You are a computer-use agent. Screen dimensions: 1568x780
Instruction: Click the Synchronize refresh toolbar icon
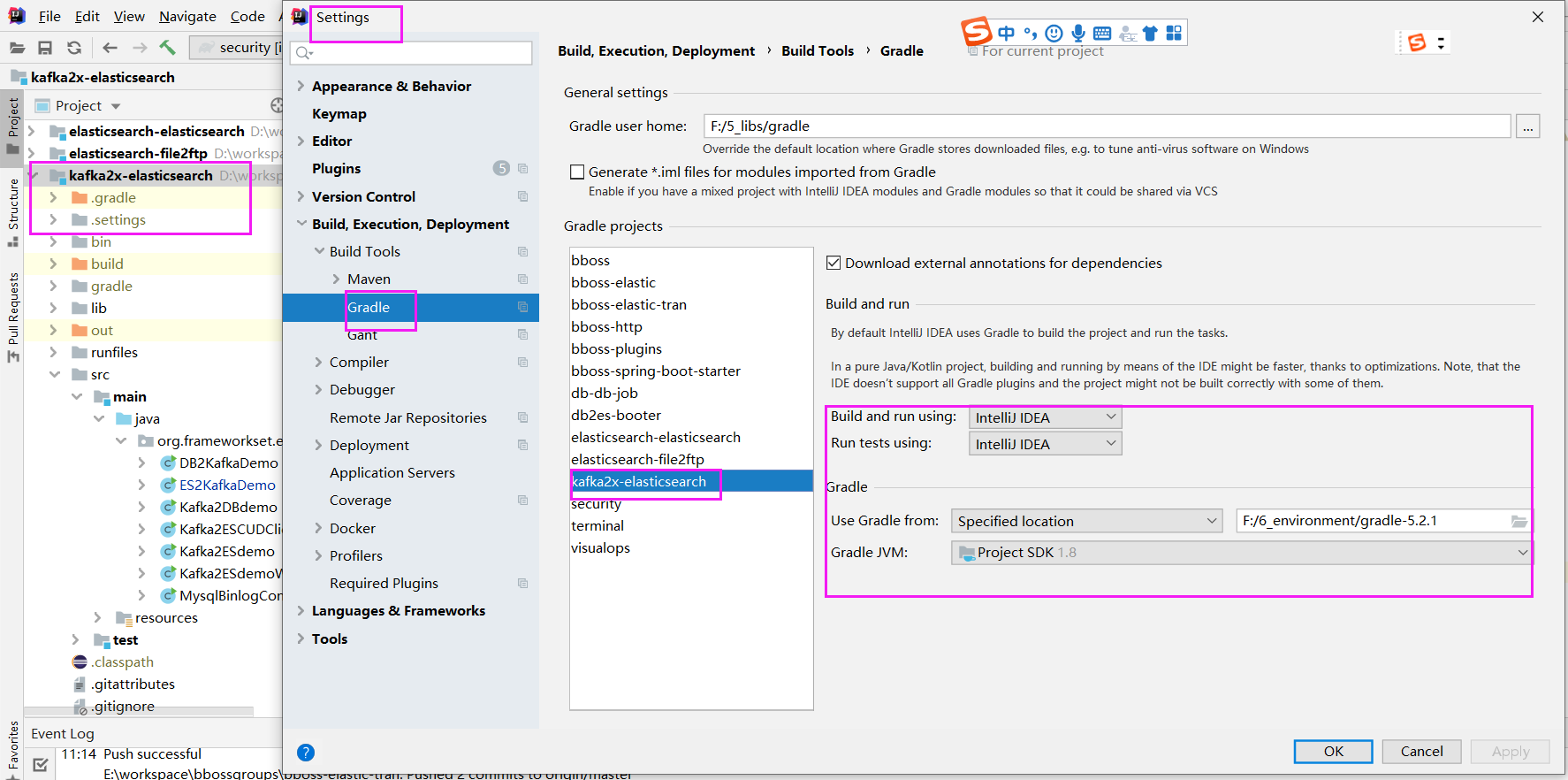[74, 48]
